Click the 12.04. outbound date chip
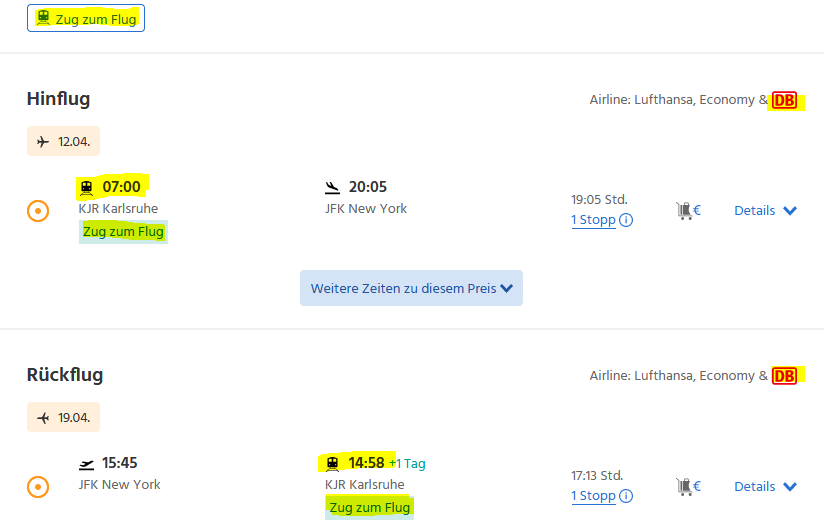 pos(63,142)
